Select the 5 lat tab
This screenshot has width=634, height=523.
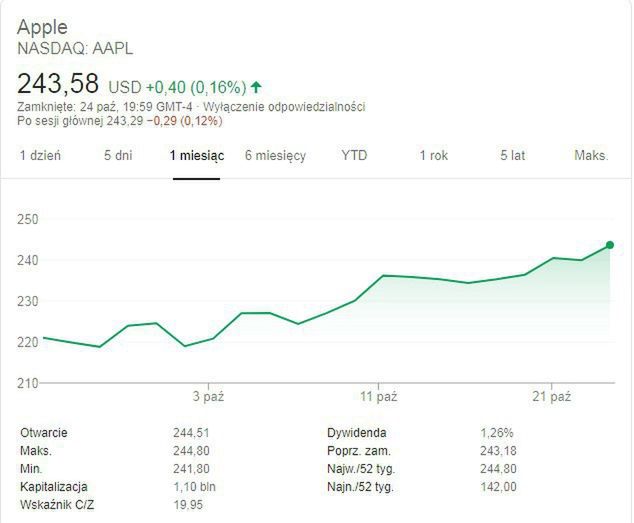(512, 156)
